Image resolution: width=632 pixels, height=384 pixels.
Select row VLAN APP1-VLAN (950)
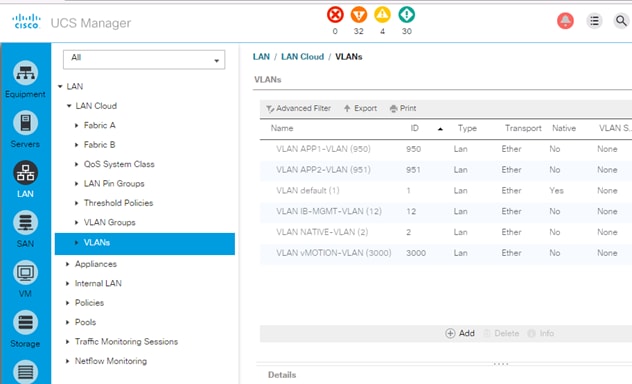coord(446,149)
